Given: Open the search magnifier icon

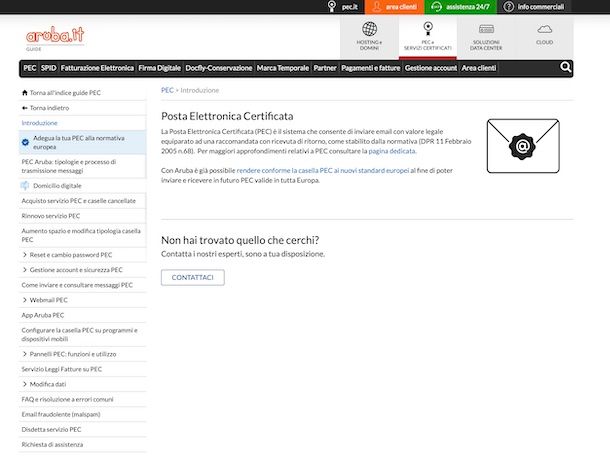Looking at the screenshot, I should (x=565, y=67).
